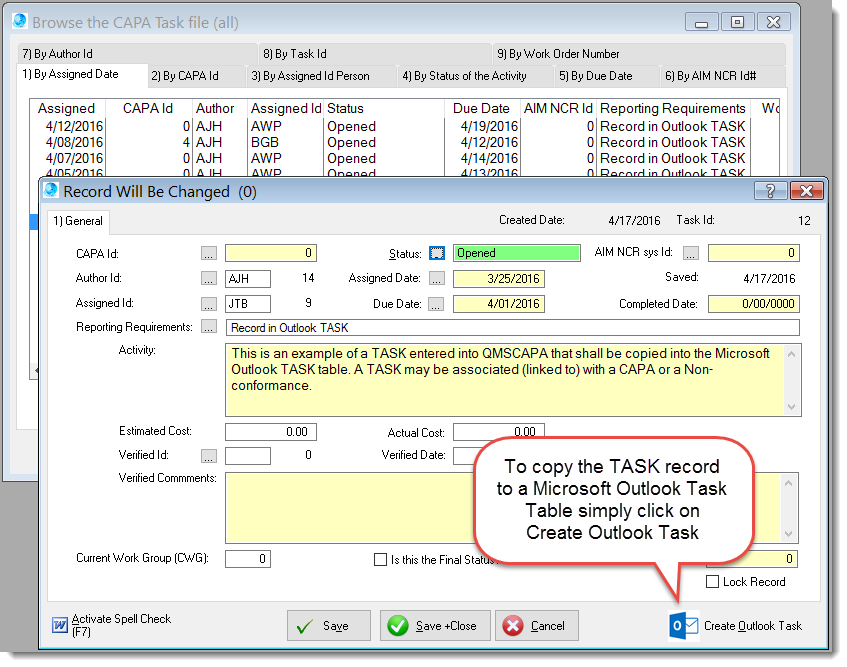
Task: Enable the Lock Record checkbox
Action: tap(714, 581)
